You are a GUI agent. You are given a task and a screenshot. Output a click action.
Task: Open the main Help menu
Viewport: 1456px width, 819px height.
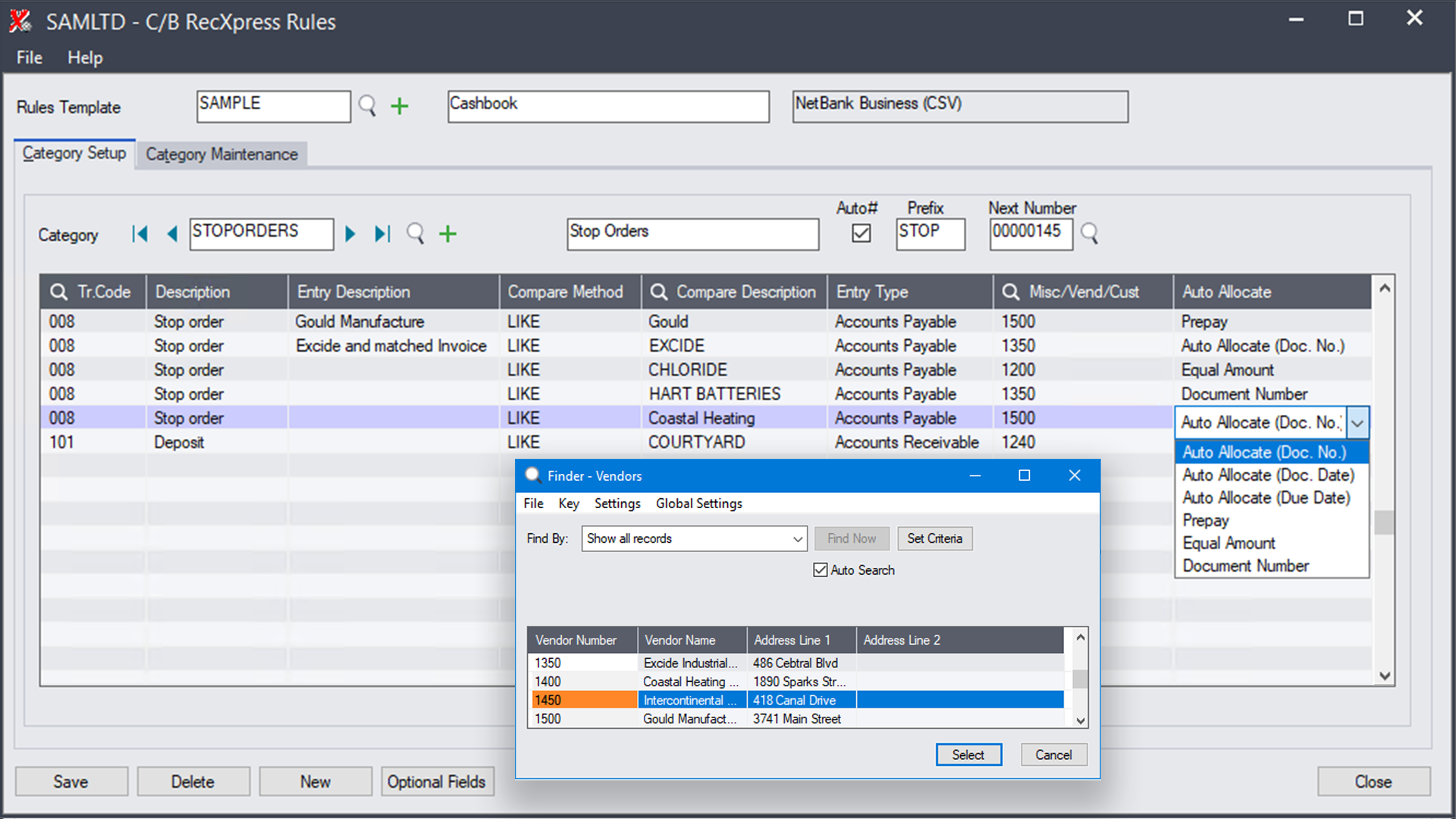(x=85, y=58)
